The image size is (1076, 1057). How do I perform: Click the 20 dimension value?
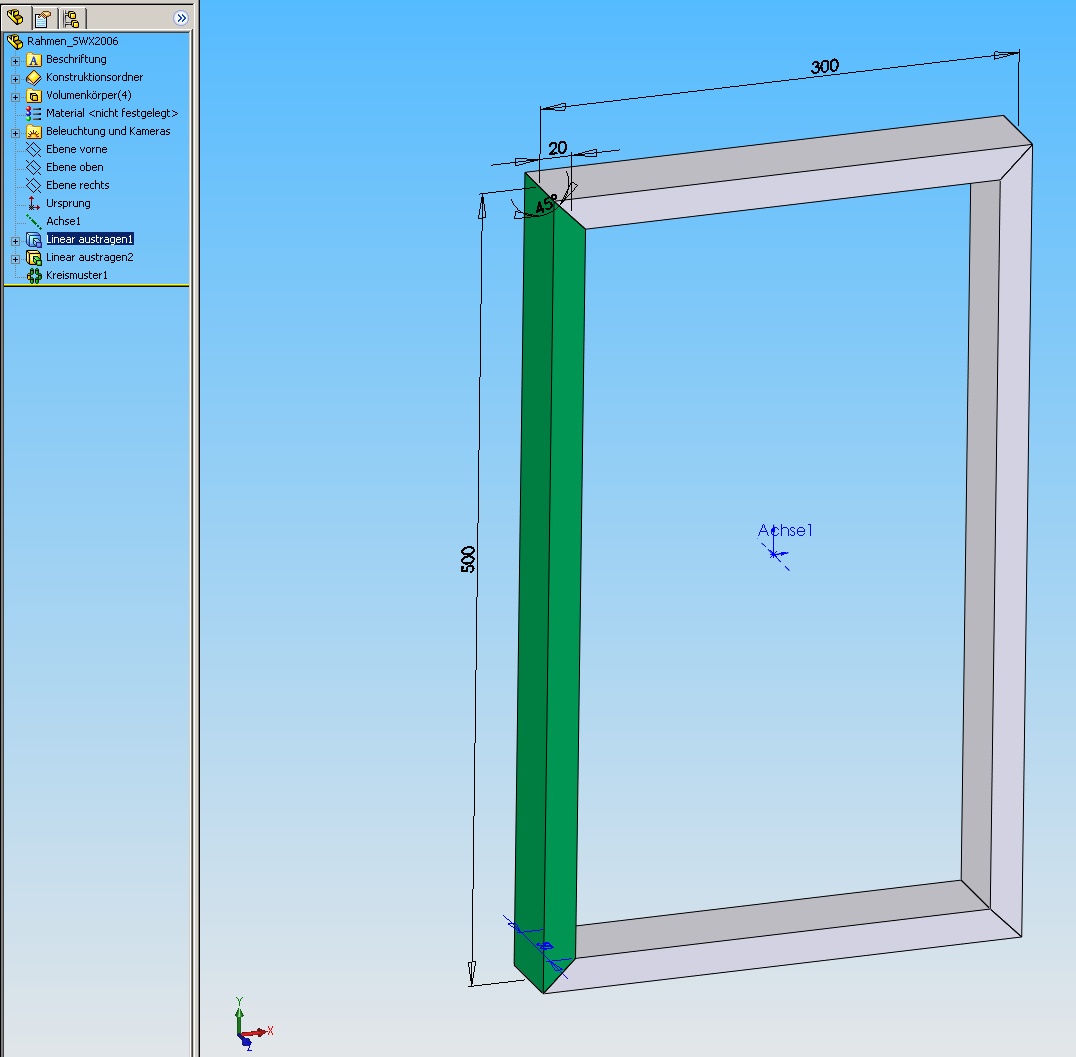558,148
